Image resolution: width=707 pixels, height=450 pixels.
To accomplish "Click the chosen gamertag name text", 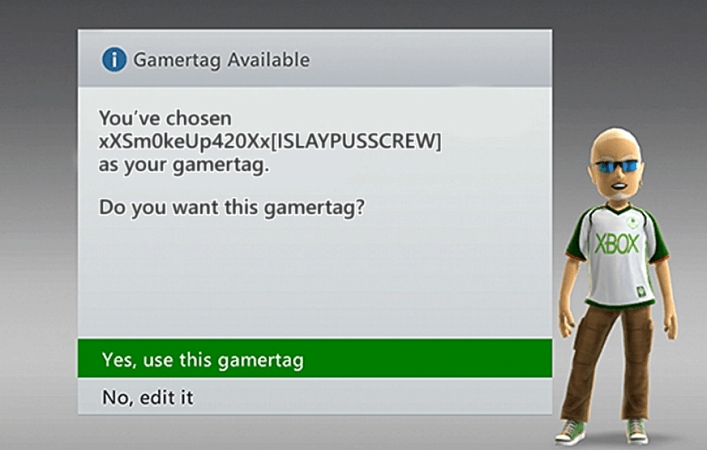I will pos(270,142).
